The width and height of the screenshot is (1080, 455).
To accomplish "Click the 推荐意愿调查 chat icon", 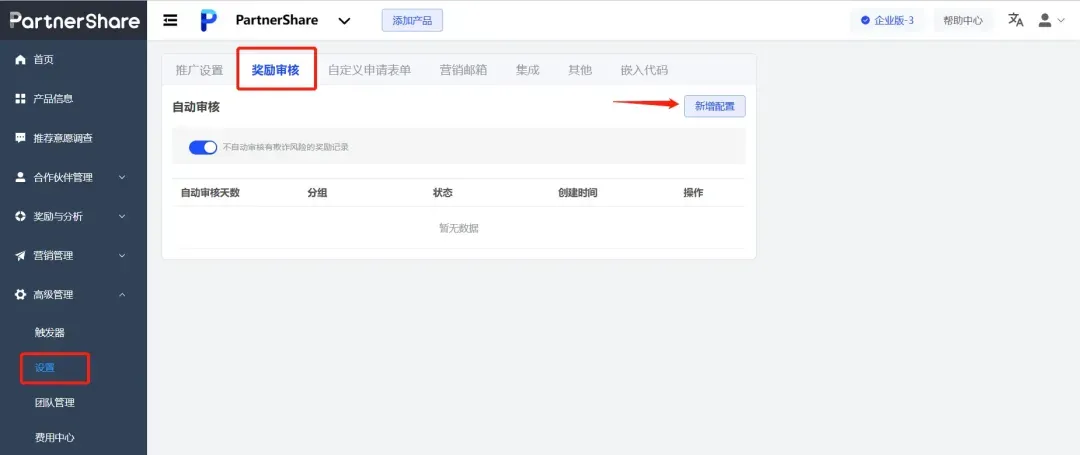I will pyautogui.click(x=21, y=138).
